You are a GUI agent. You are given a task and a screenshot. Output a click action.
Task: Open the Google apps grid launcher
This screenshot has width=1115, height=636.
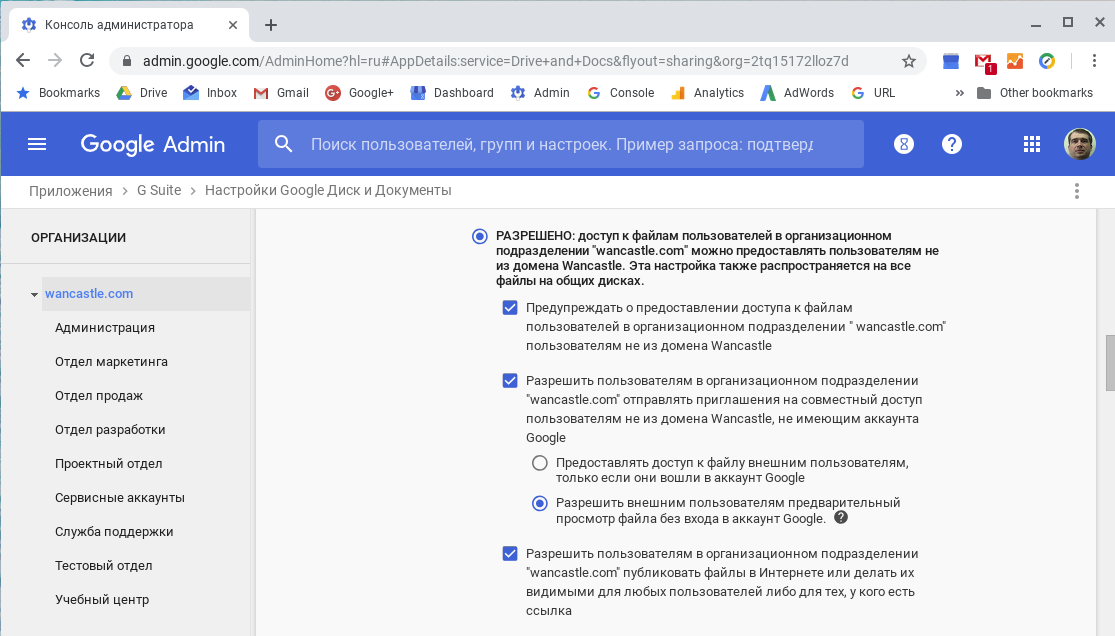coord(1032,144)
